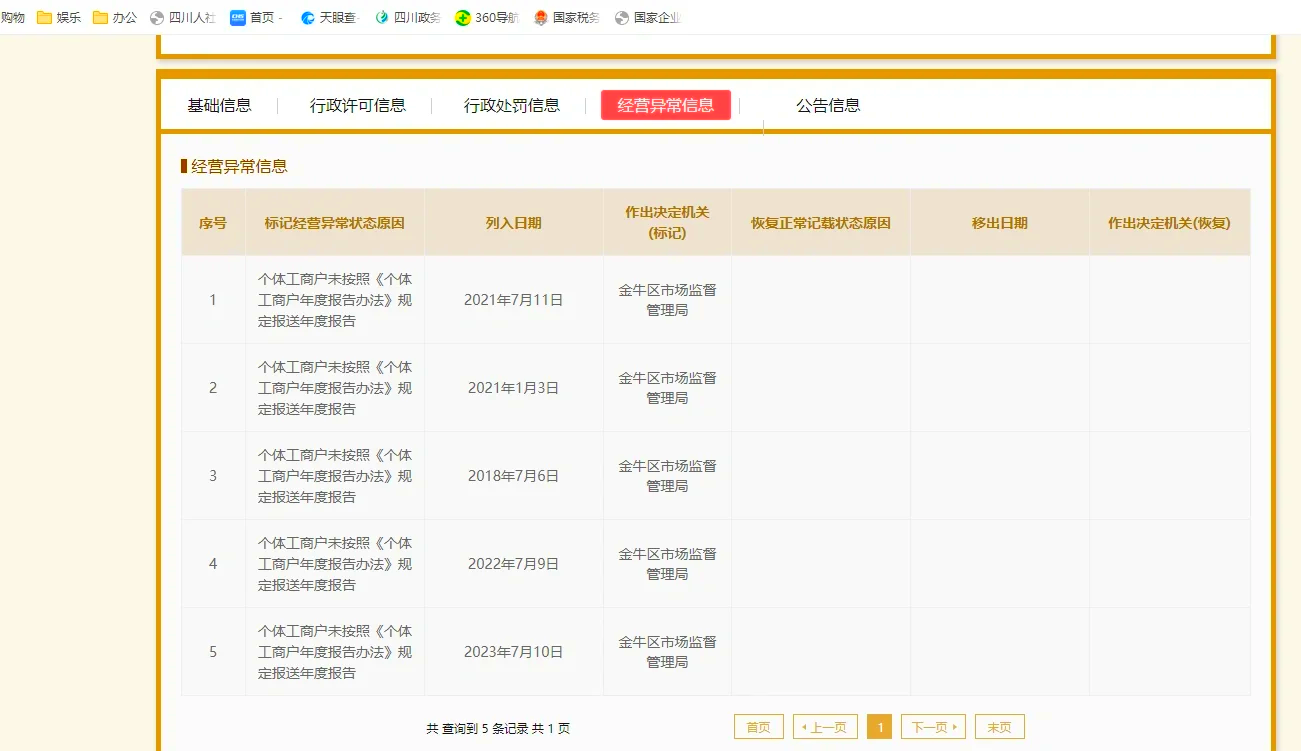Viewport: 1301px width, 751px height.
Task: Open the 四川政务 bookmark
Action: pyautogui.click(x=407, y=17)
